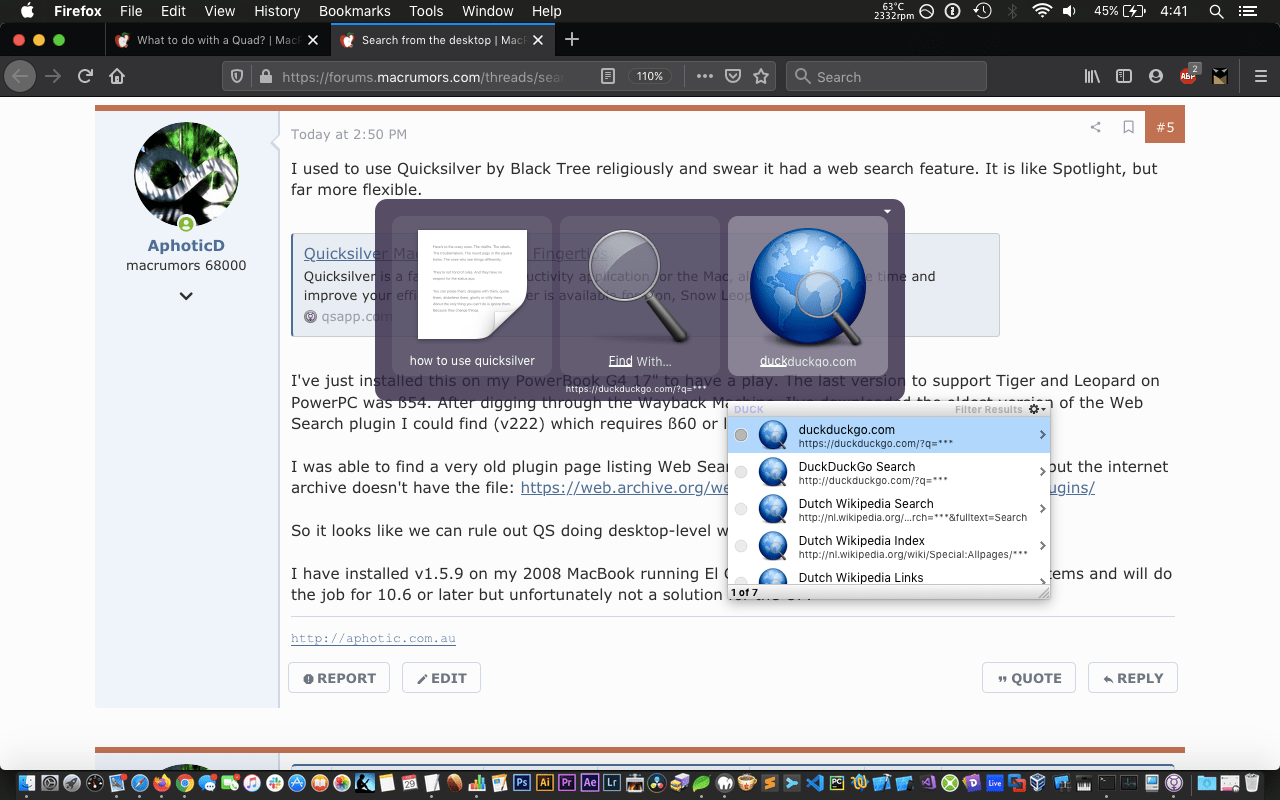Expand the Dutch Wikipedia Search arrow
This screenshot has width=1280, height=800.
click(1042, 508)
